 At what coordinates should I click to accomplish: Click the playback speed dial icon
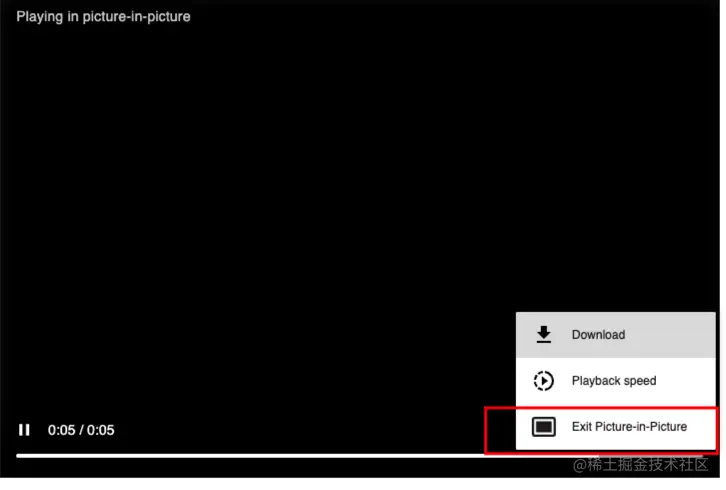[x=544, y=381]
